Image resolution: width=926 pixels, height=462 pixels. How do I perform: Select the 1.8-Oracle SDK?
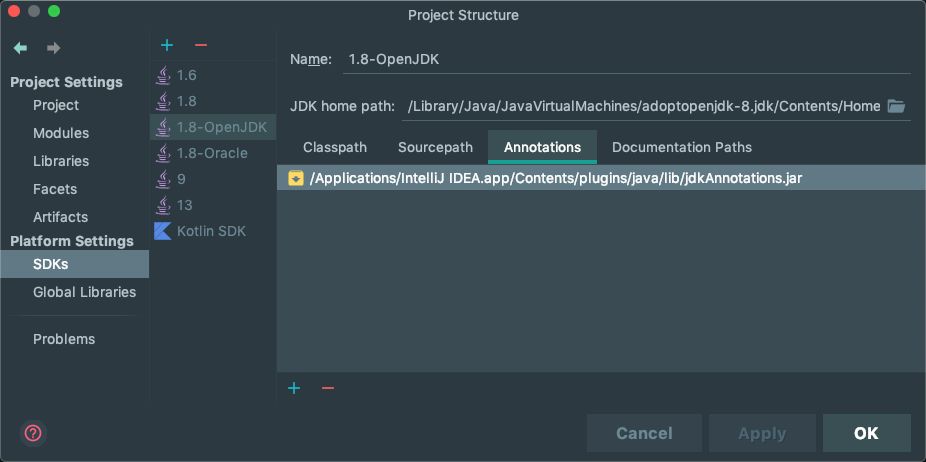(x=213, y=153)
